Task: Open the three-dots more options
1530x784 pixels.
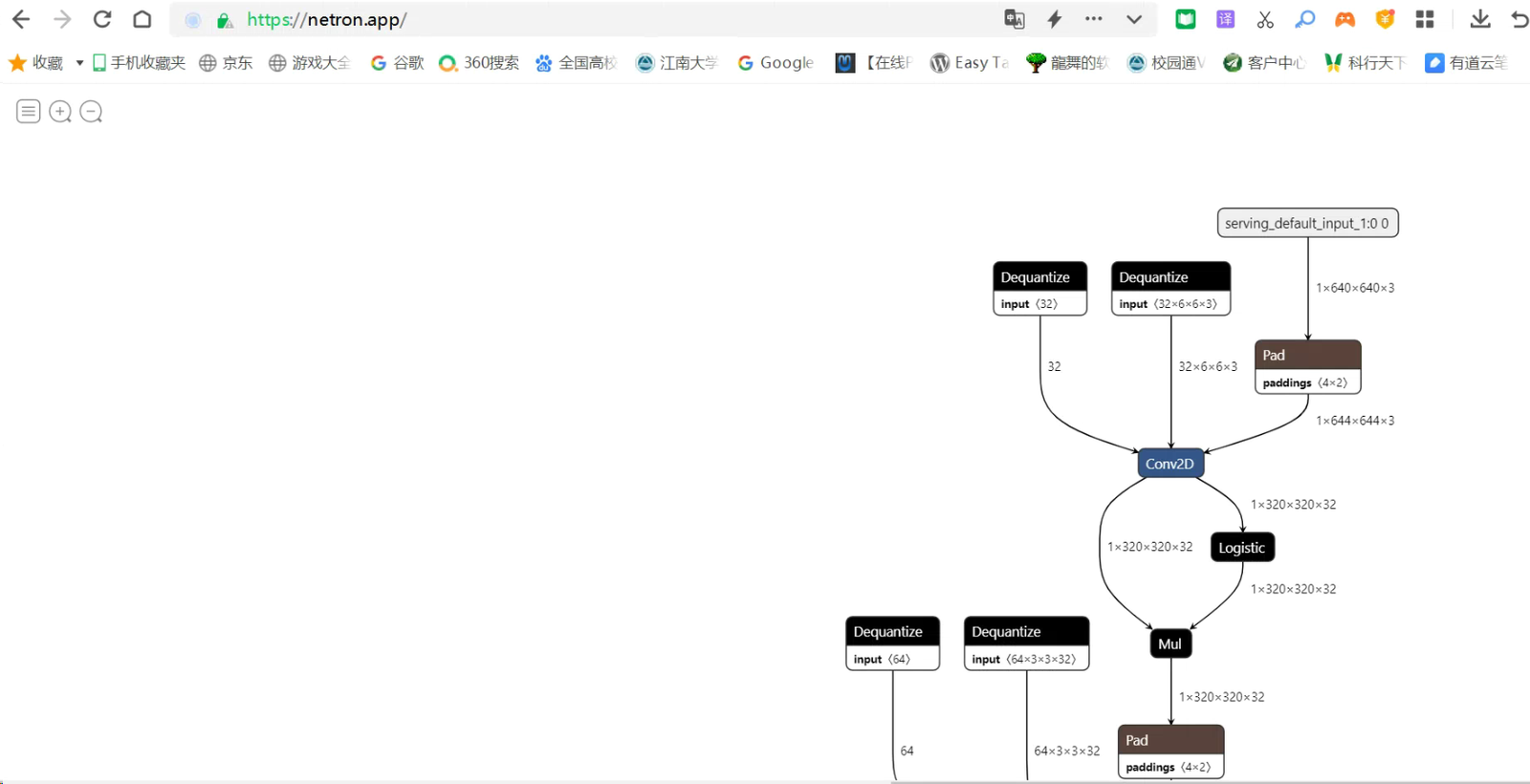Action: coord(1094,19)
